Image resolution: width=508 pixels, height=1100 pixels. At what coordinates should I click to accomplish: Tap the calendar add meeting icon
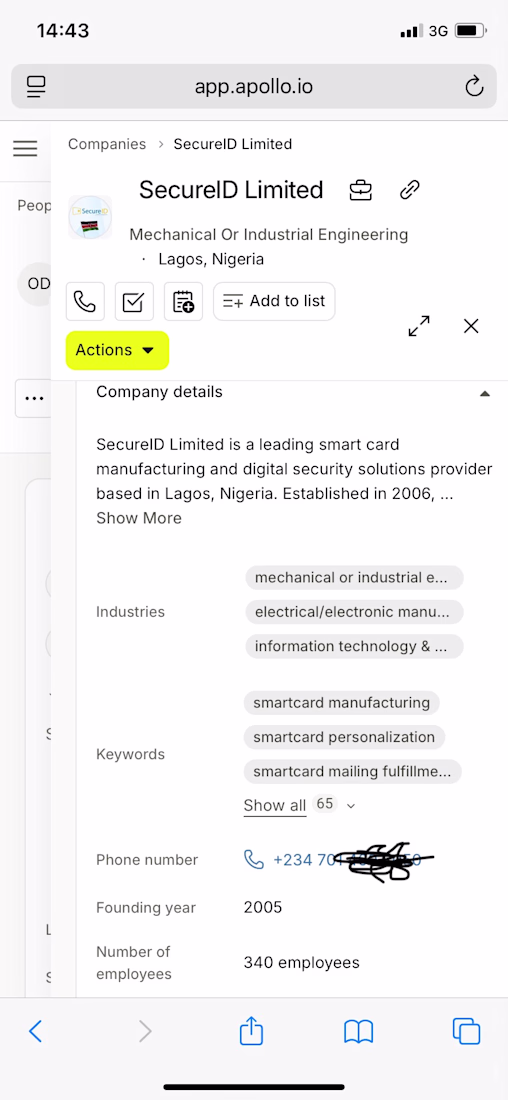tap(183, 302)
